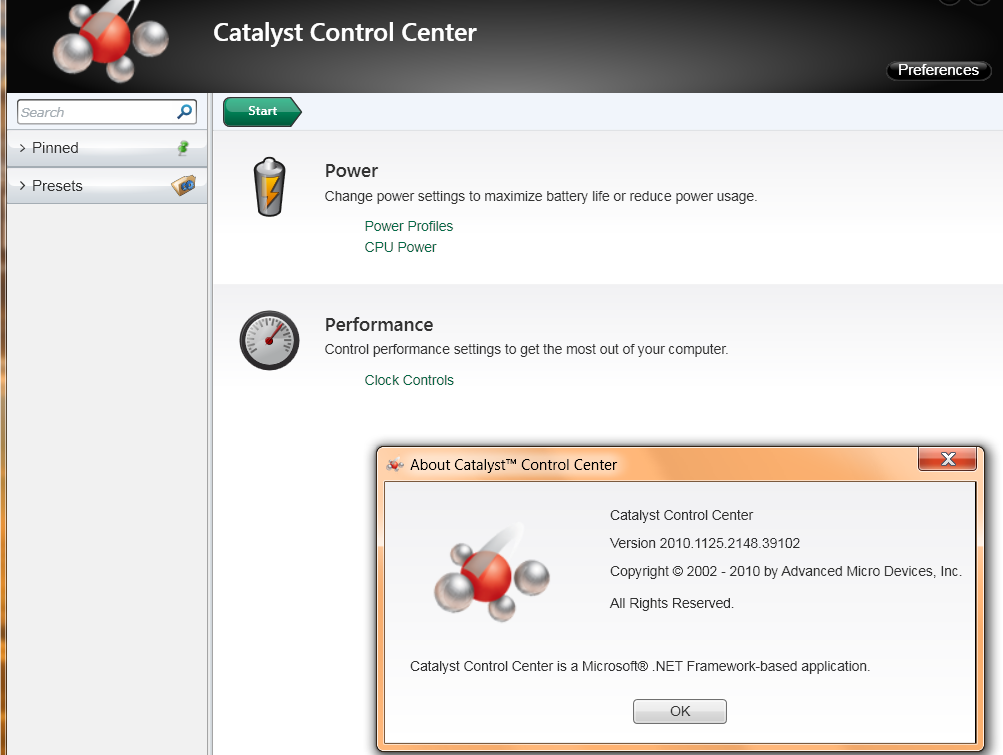Image resolution: width=1003 pixels, height=755 pixels.
Task: Click OK in the About dialog
Action: point(679,711)
